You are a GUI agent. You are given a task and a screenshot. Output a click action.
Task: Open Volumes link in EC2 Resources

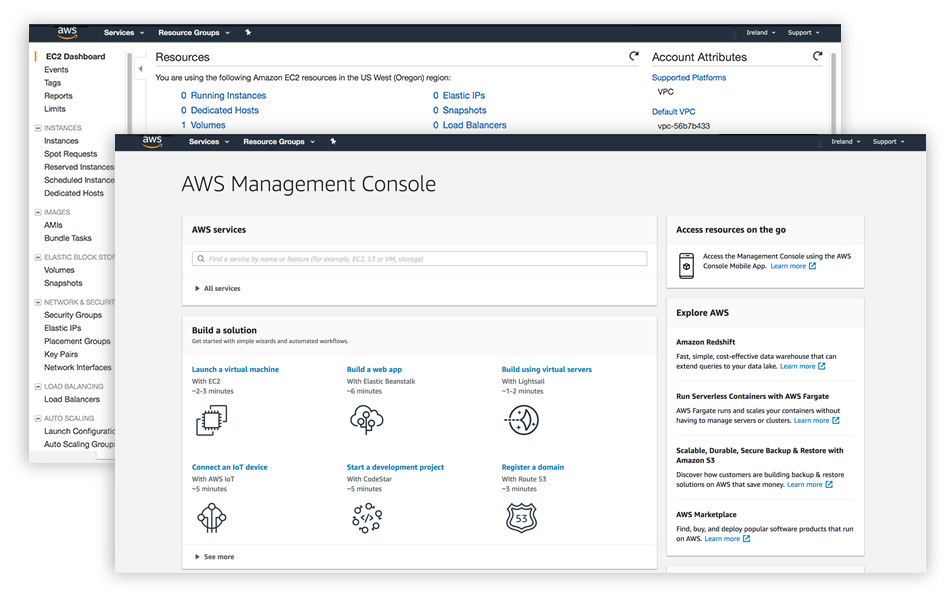click(x=208, y=125)
